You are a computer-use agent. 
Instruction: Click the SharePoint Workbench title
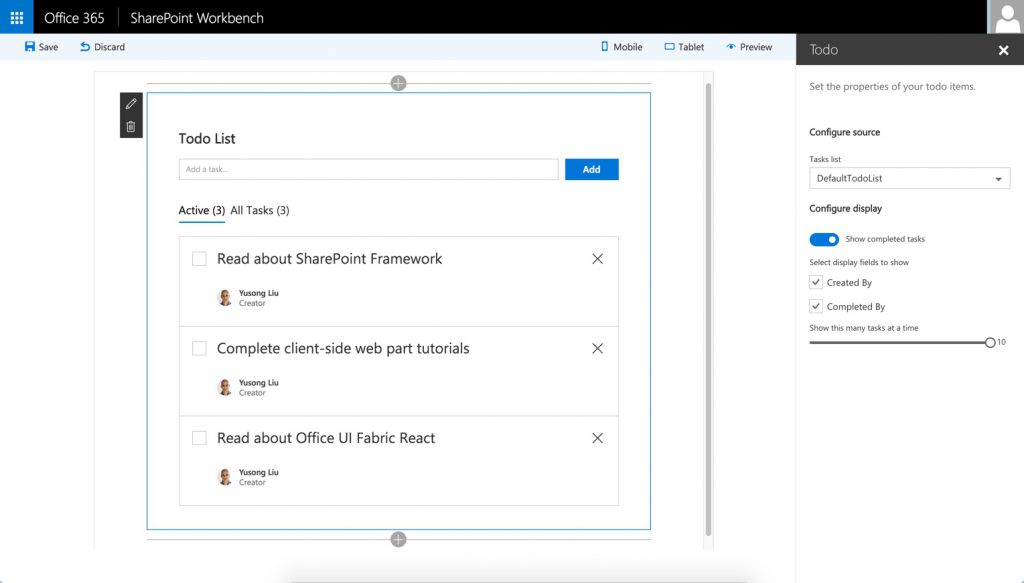coord(197,18)
